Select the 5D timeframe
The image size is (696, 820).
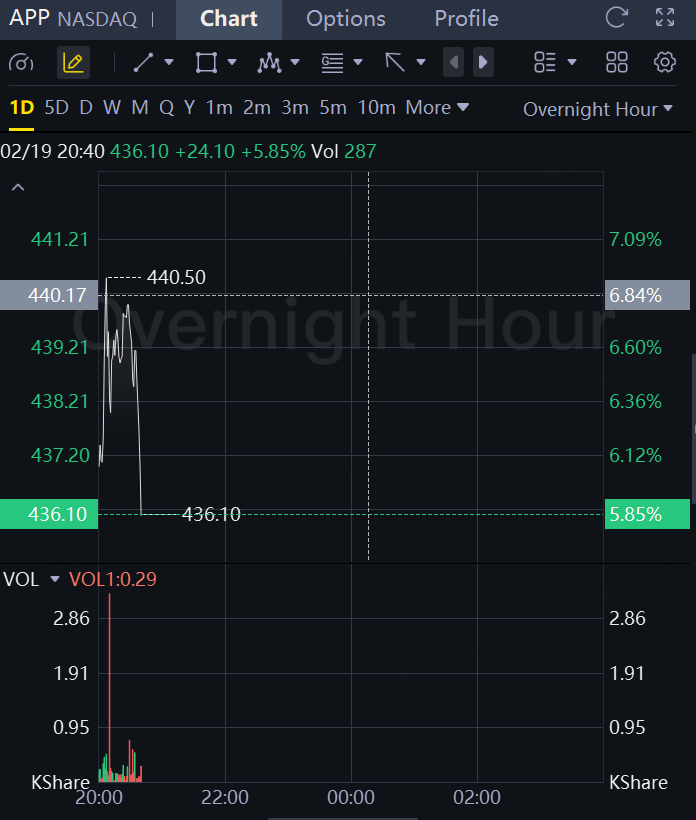click(x=57, y=107)
